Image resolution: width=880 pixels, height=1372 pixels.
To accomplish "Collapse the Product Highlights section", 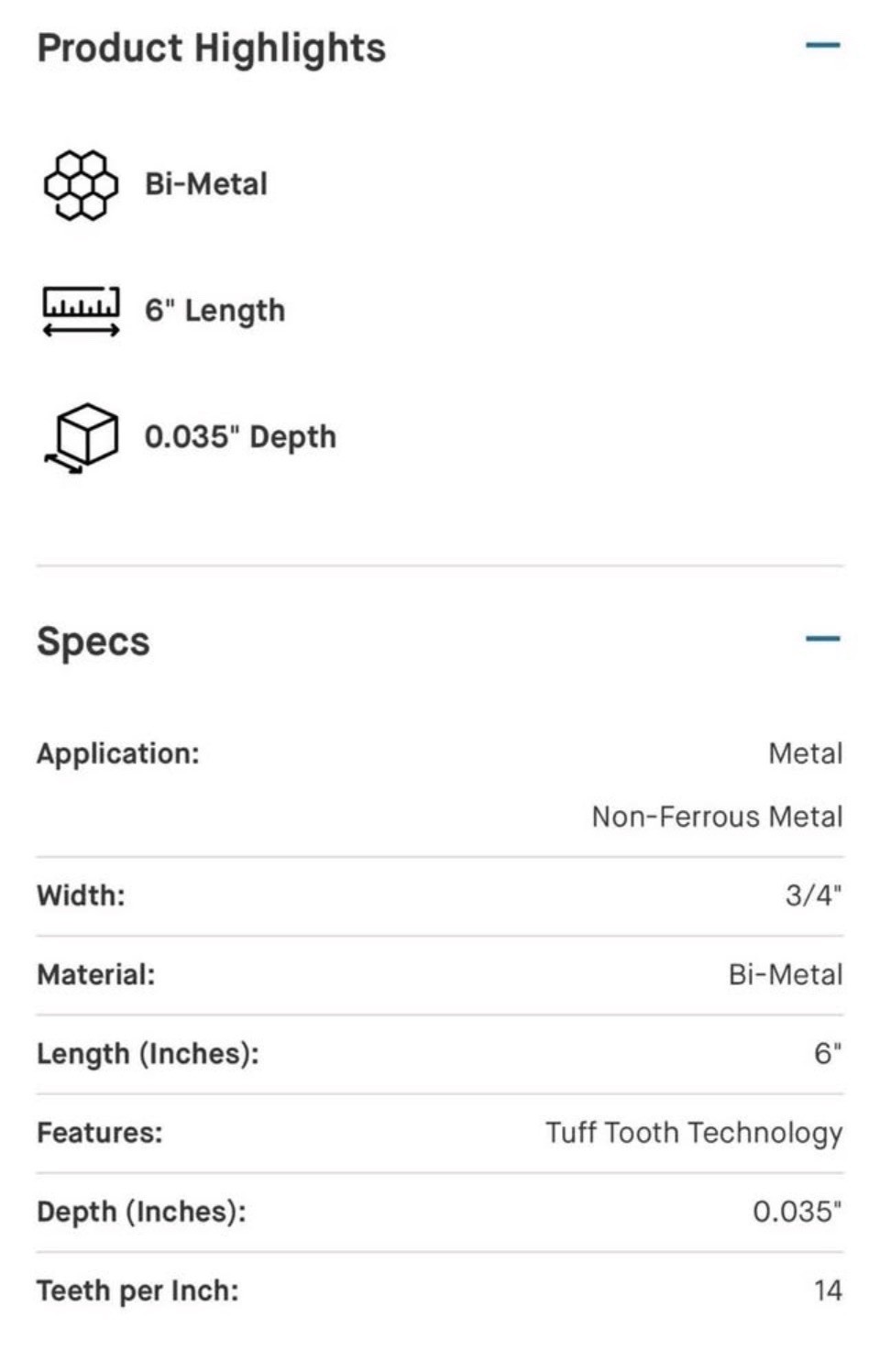I will click(822, 45).
